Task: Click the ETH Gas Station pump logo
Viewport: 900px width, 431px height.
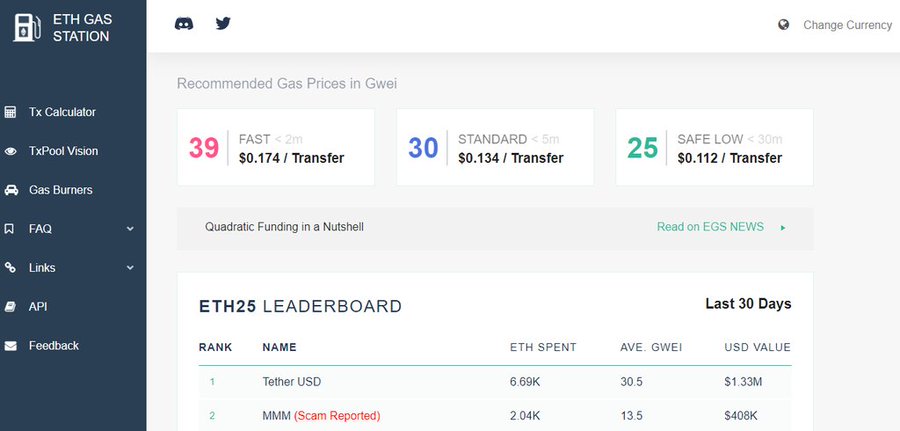Action: click(27, 27)
